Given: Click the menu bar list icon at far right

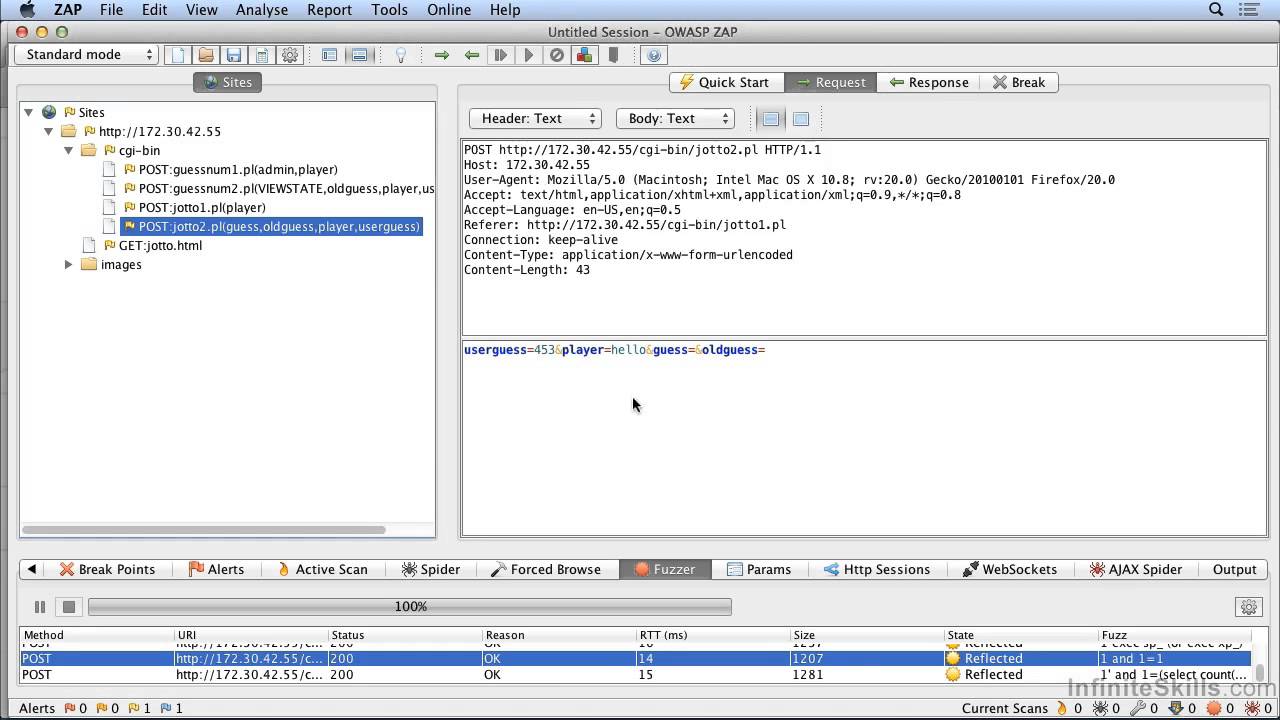Looking at the screenshot, I should [1248, 10].
